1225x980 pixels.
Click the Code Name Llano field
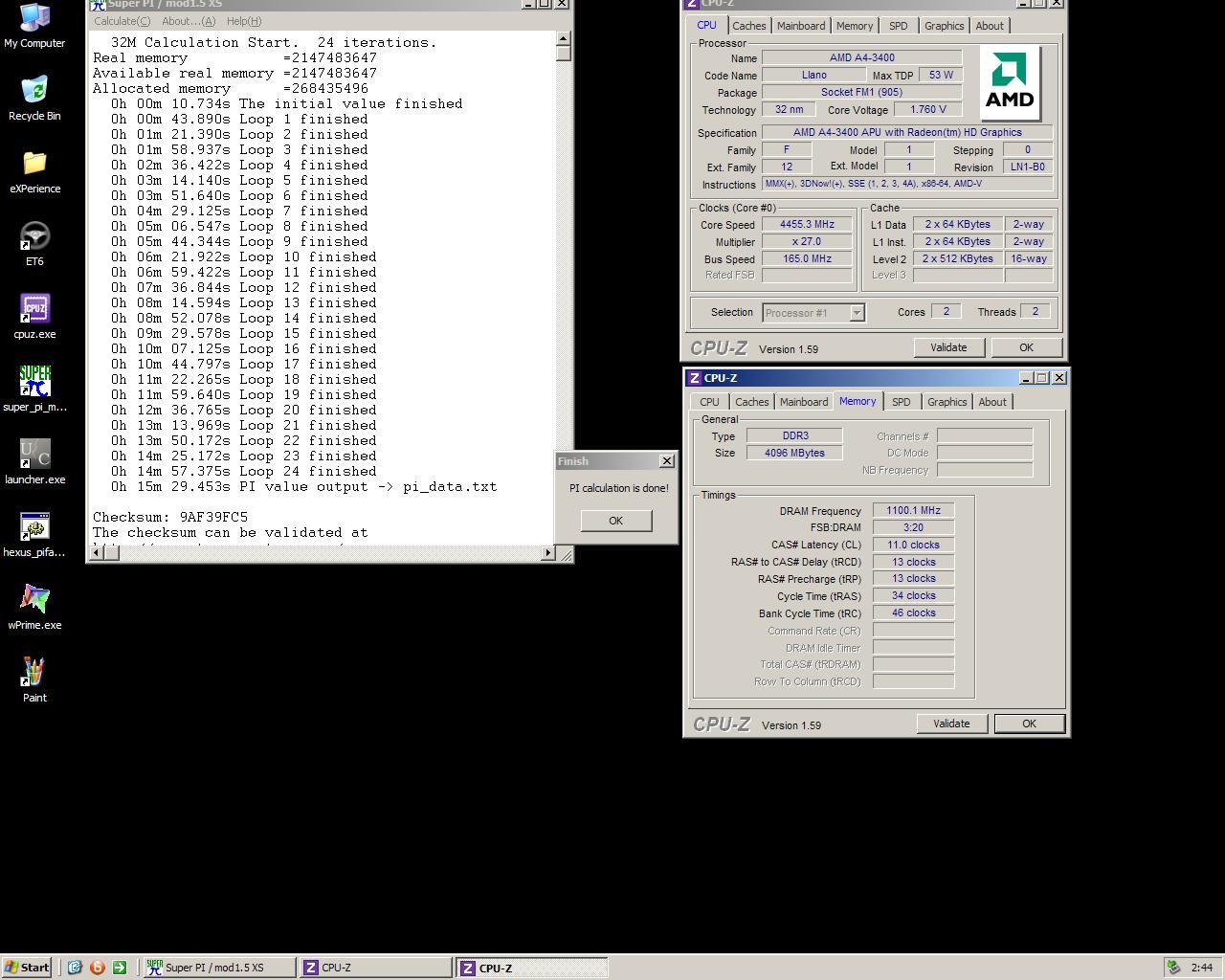[x=814, y=75]
